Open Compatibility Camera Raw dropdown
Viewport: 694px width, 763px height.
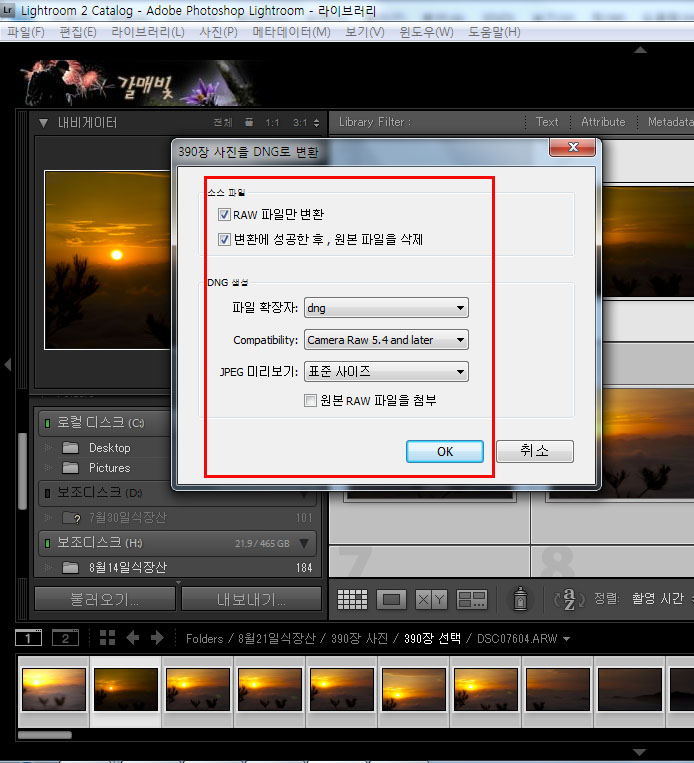(x=386, y=340)
